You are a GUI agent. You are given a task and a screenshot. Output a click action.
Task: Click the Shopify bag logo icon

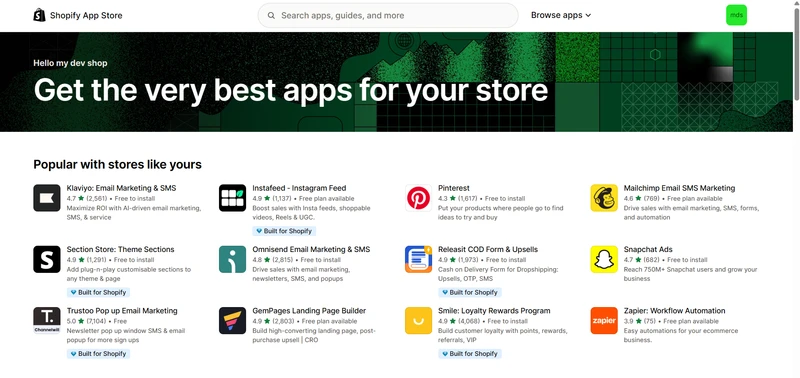point(39,15)
